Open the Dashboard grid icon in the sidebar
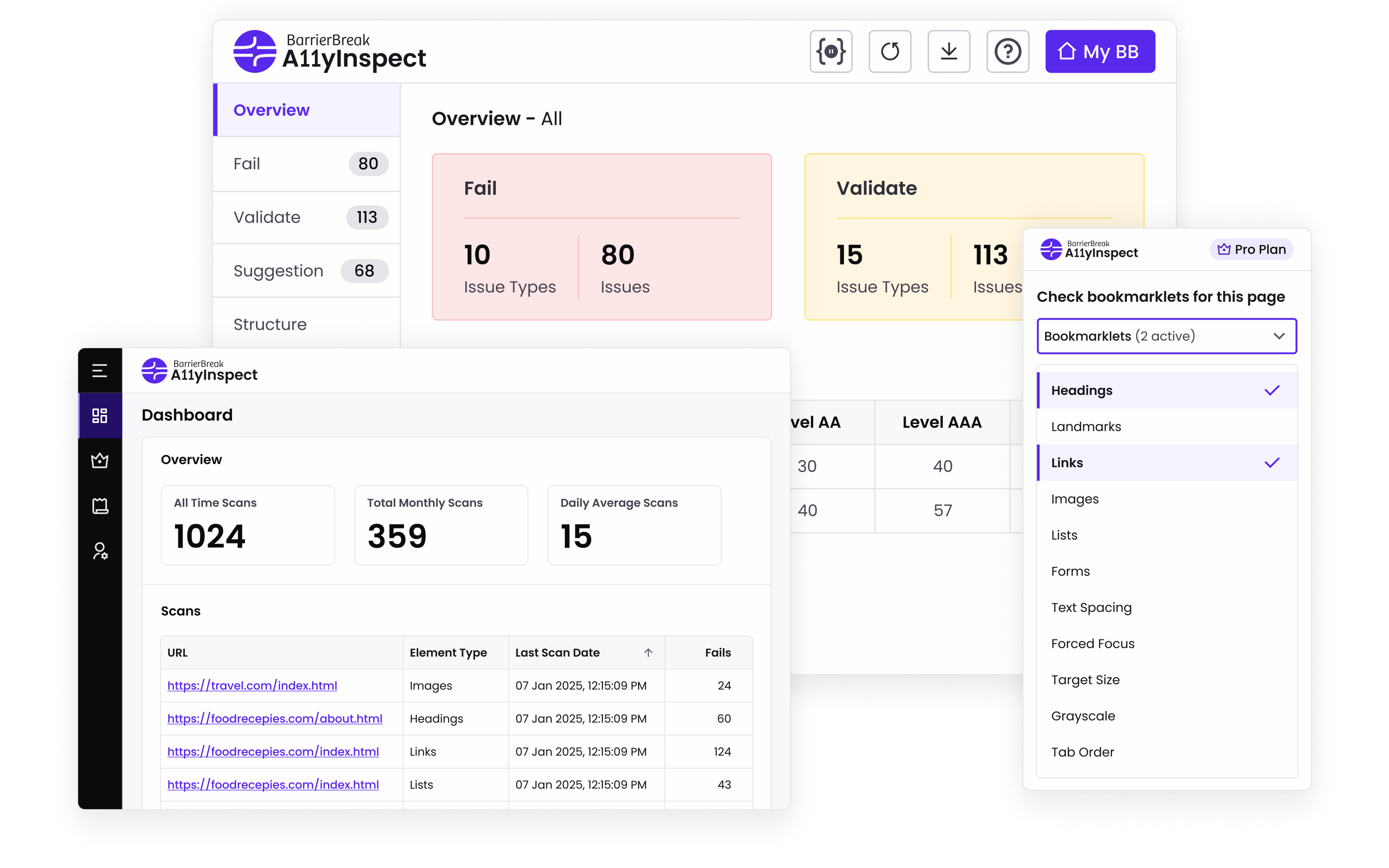Viewport: 1389px width, 868px height. point(100,415)
